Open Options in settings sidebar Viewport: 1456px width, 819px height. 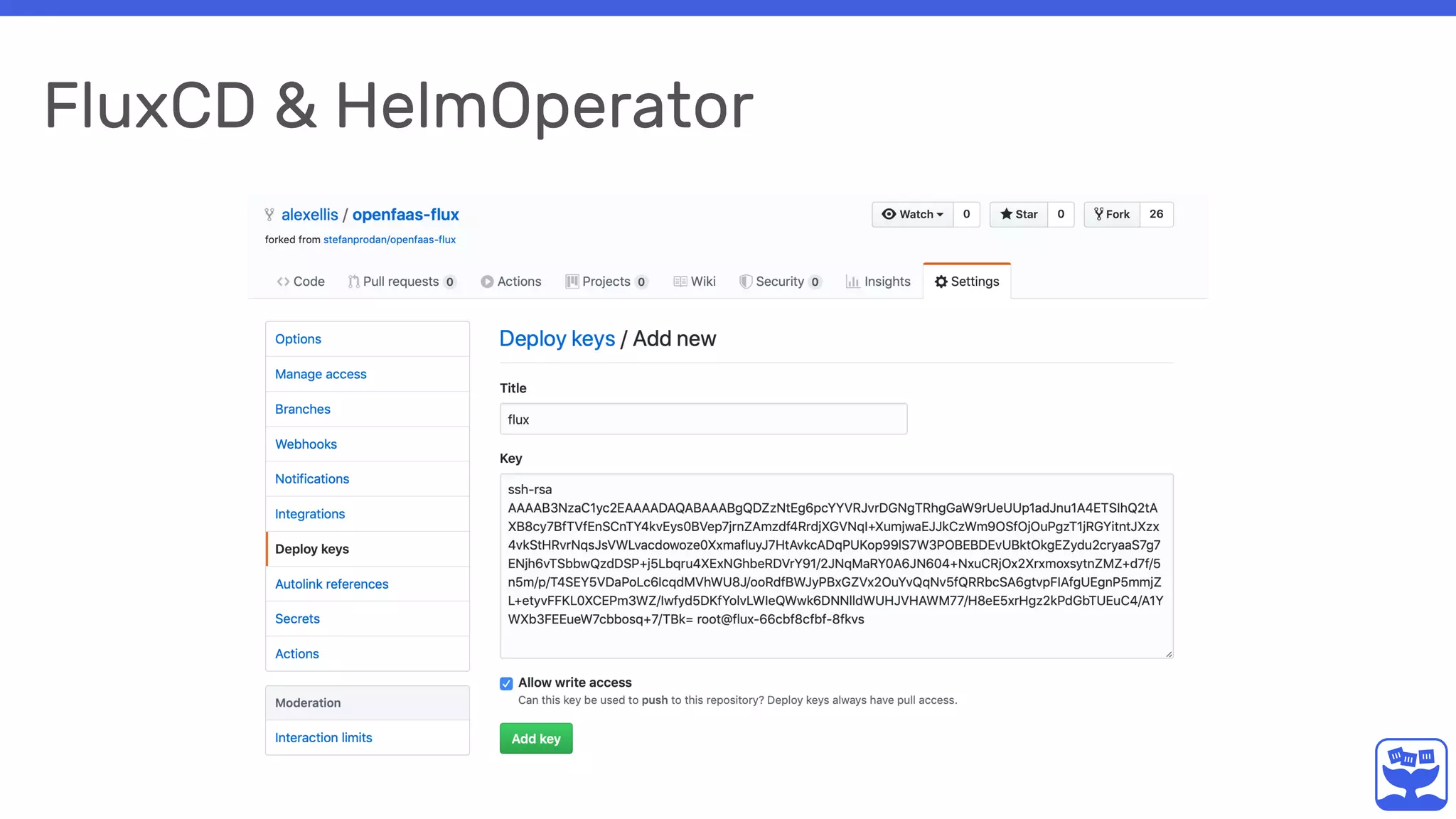[368, 339]
